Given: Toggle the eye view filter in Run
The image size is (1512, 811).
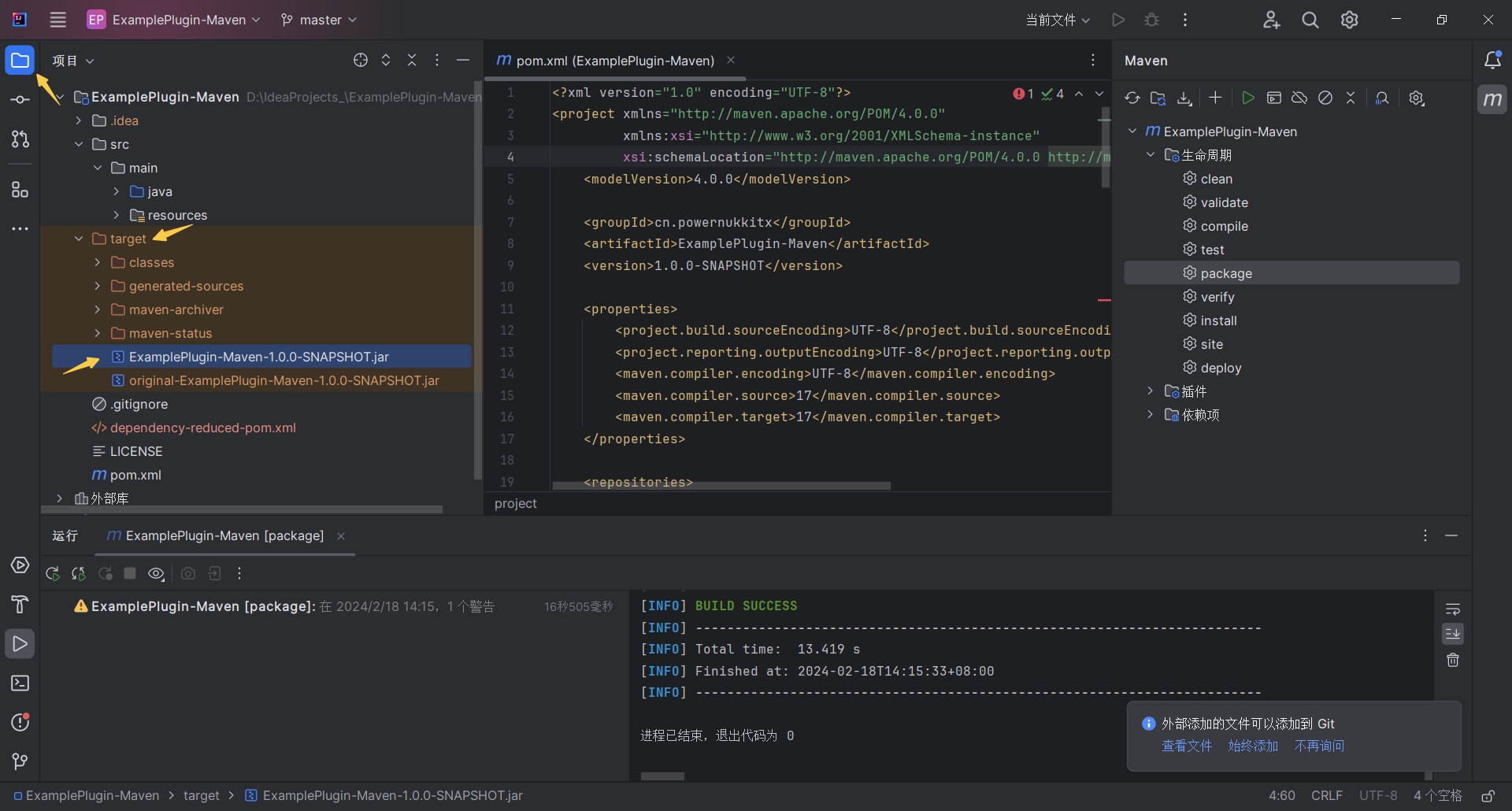Looking at the screenshot, I should click(157, 573).
